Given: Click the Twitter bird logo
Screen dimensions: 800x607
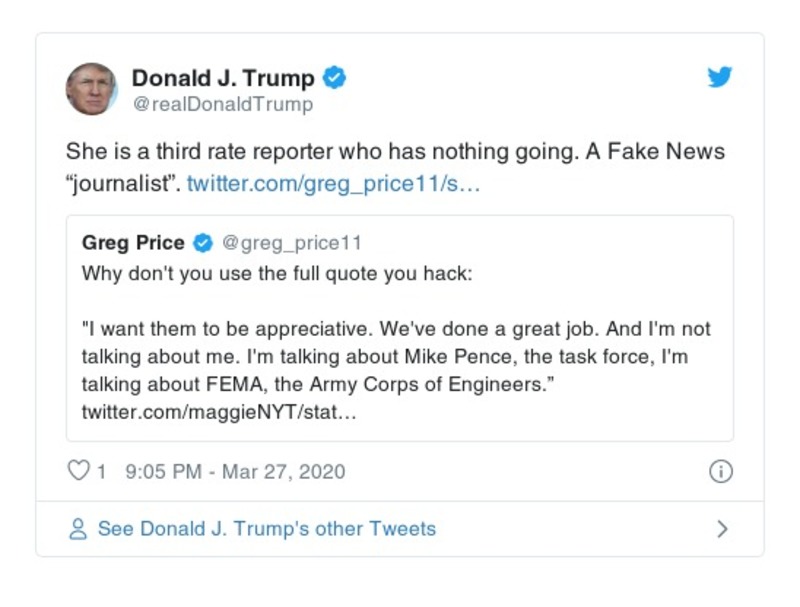Looking at the screenshot, I should [x=719, y=77].
